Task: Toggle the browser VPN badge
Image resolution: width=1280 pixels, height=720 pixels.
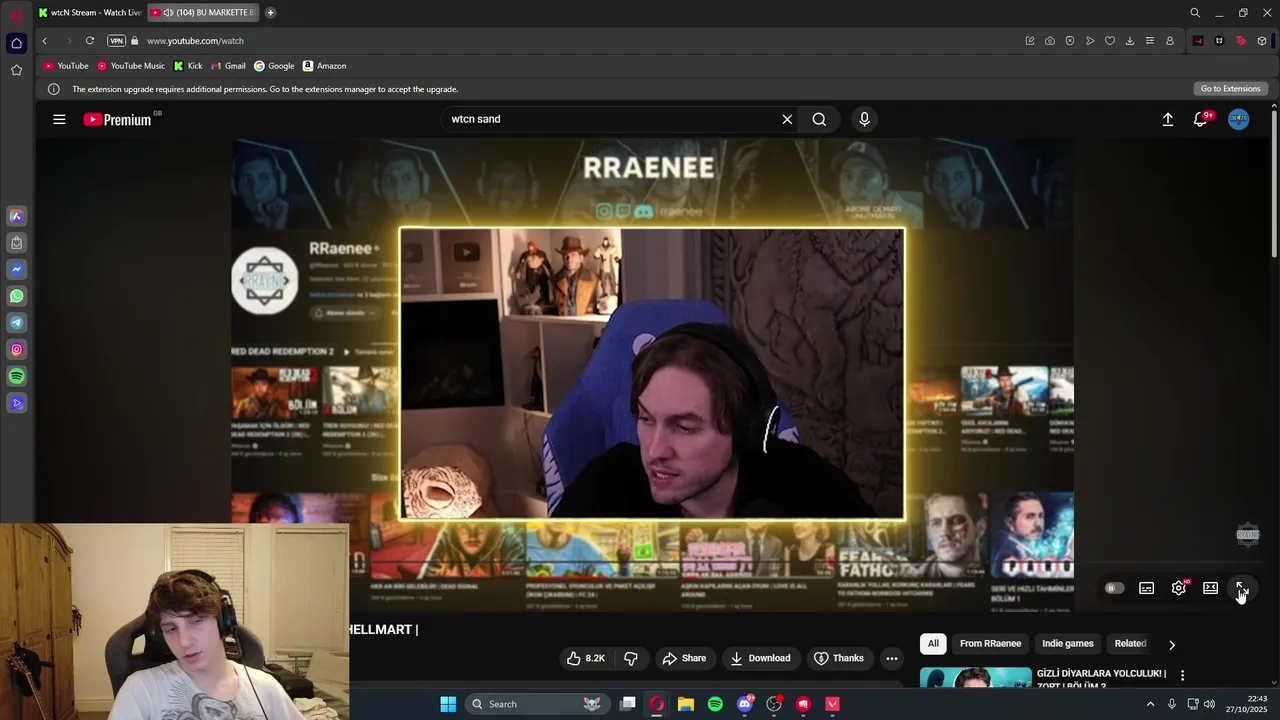Action: click(116, 41)
